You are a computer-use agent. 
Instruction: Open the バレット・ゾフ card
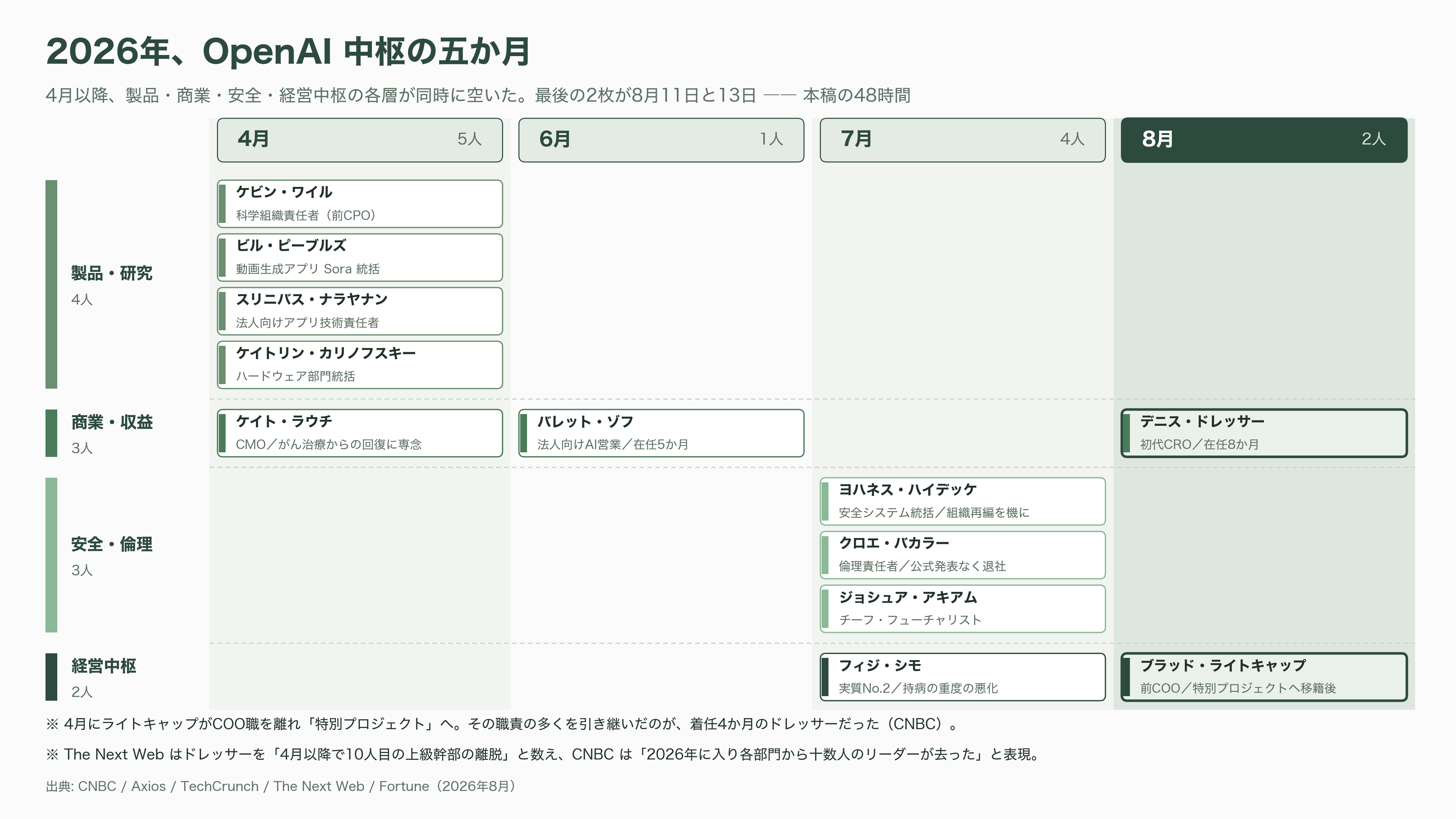click(661, 433)
